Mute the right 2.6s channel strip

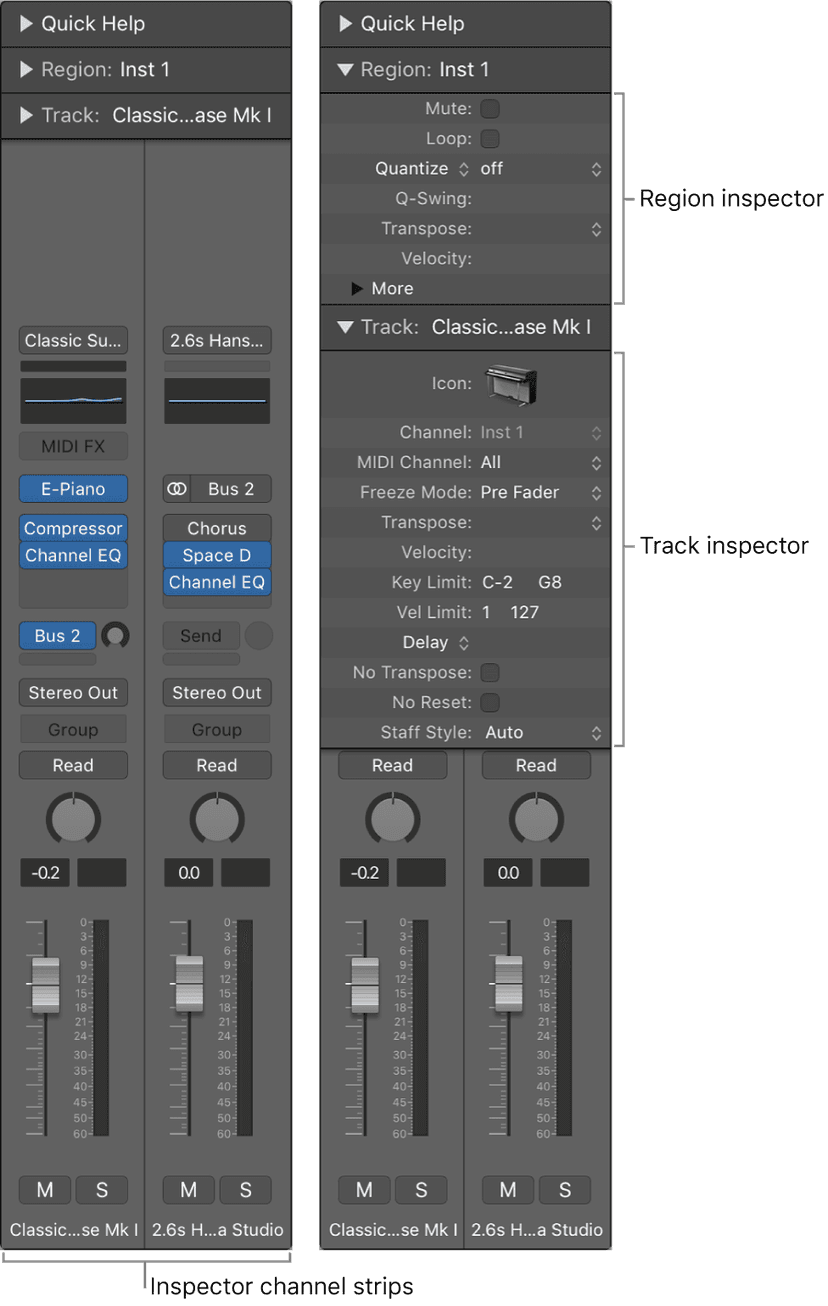(x=508, y=1190)
